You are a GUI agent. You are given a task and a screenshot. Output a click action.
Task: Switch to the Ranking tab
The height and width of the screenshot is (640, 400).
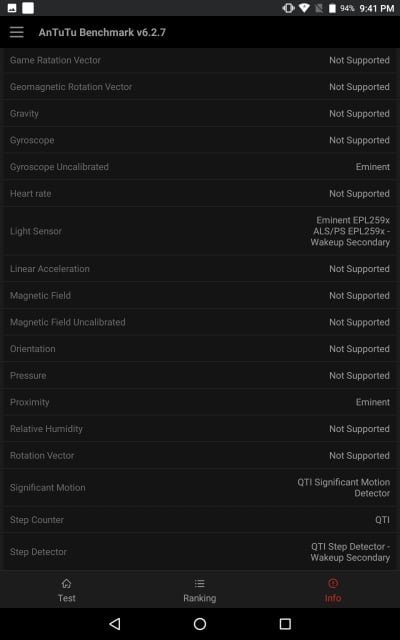pyautogui.click(x=200, y=589)
